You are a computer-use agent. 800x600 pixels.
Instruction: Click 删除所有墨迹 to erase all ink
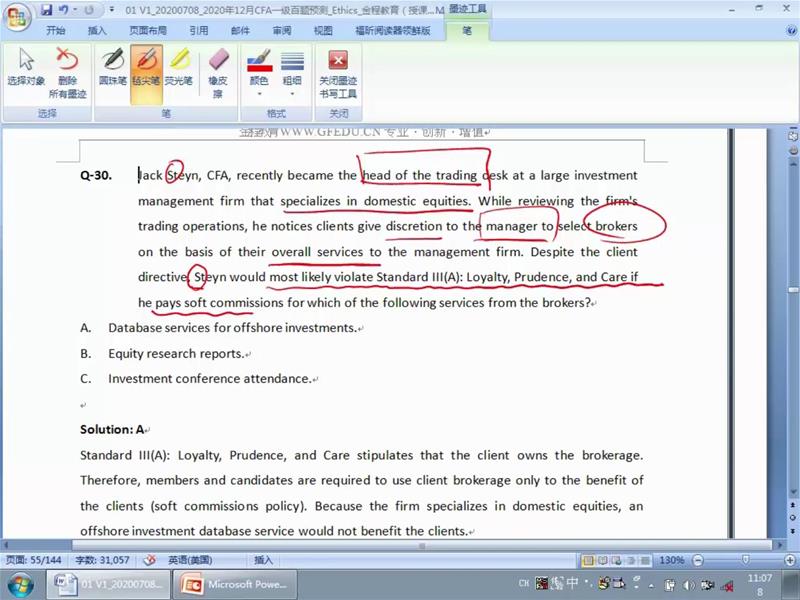[67, 72]
